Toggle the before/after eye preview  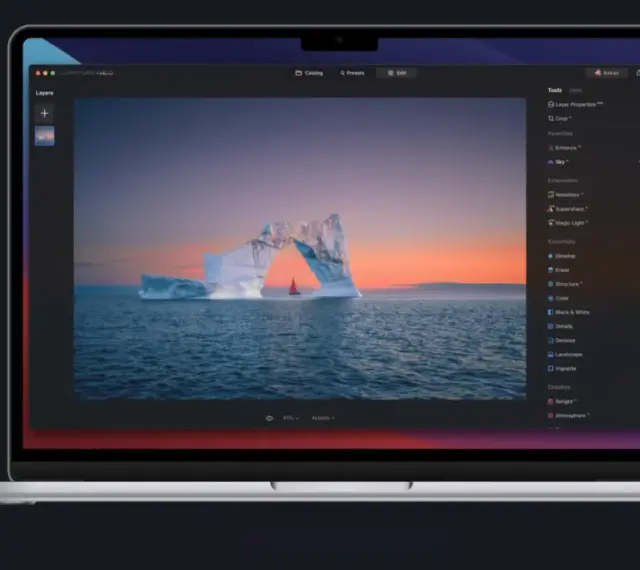269,418
